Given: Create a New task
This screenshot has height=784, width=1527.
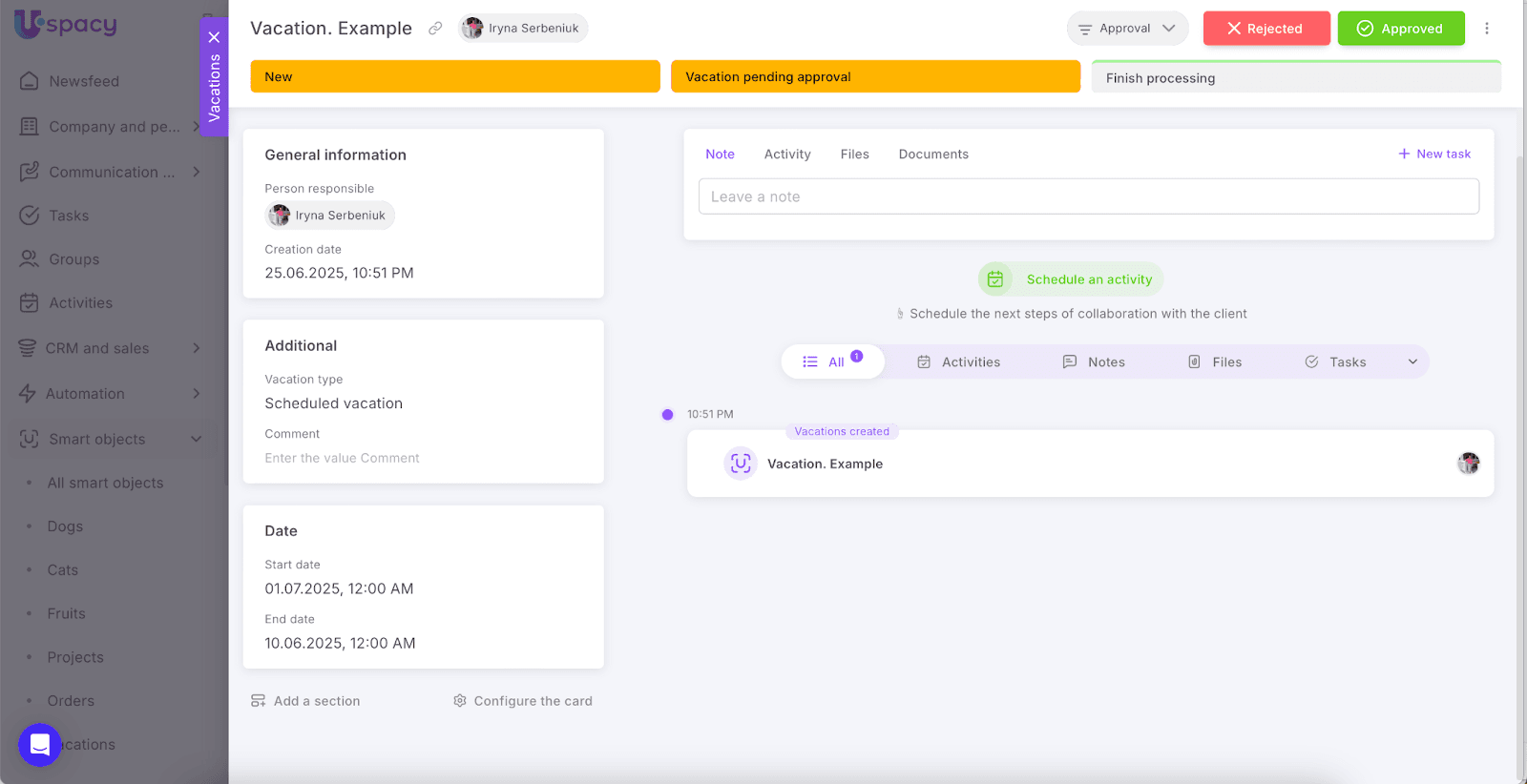Looking at the screenshot, I should point(1433,154).
